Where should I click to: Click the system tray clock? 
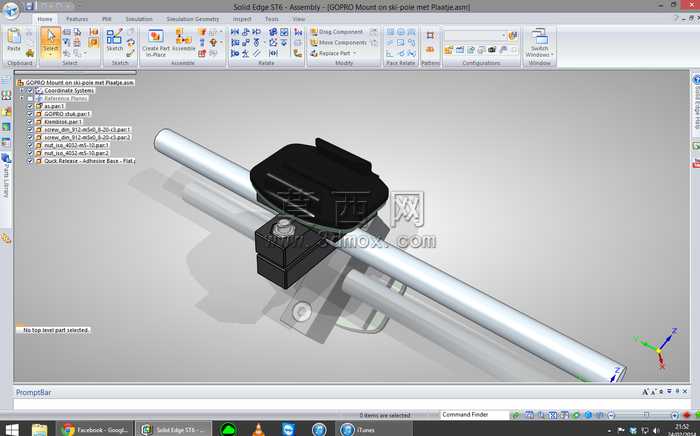[x=682, y=429]
